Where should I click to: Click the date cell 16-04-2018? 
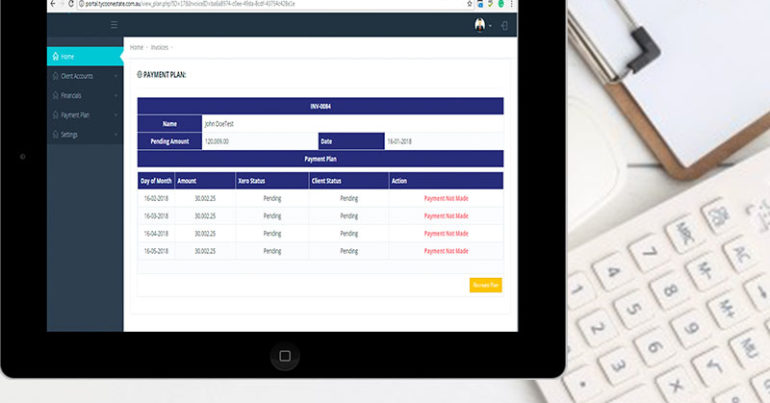(x=156, y=234)
